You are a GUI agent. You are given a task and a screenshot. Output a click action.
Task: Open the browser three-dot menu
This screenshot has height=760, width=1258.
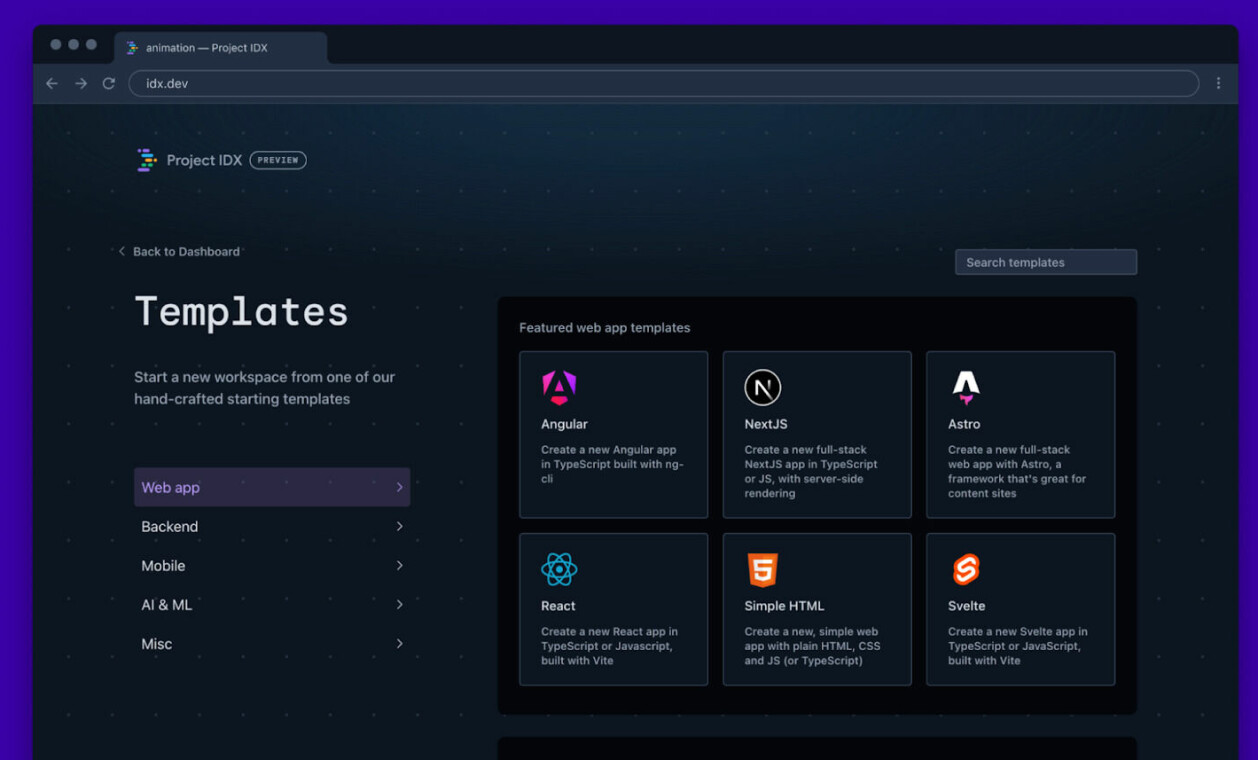[x=1218, y=84]
